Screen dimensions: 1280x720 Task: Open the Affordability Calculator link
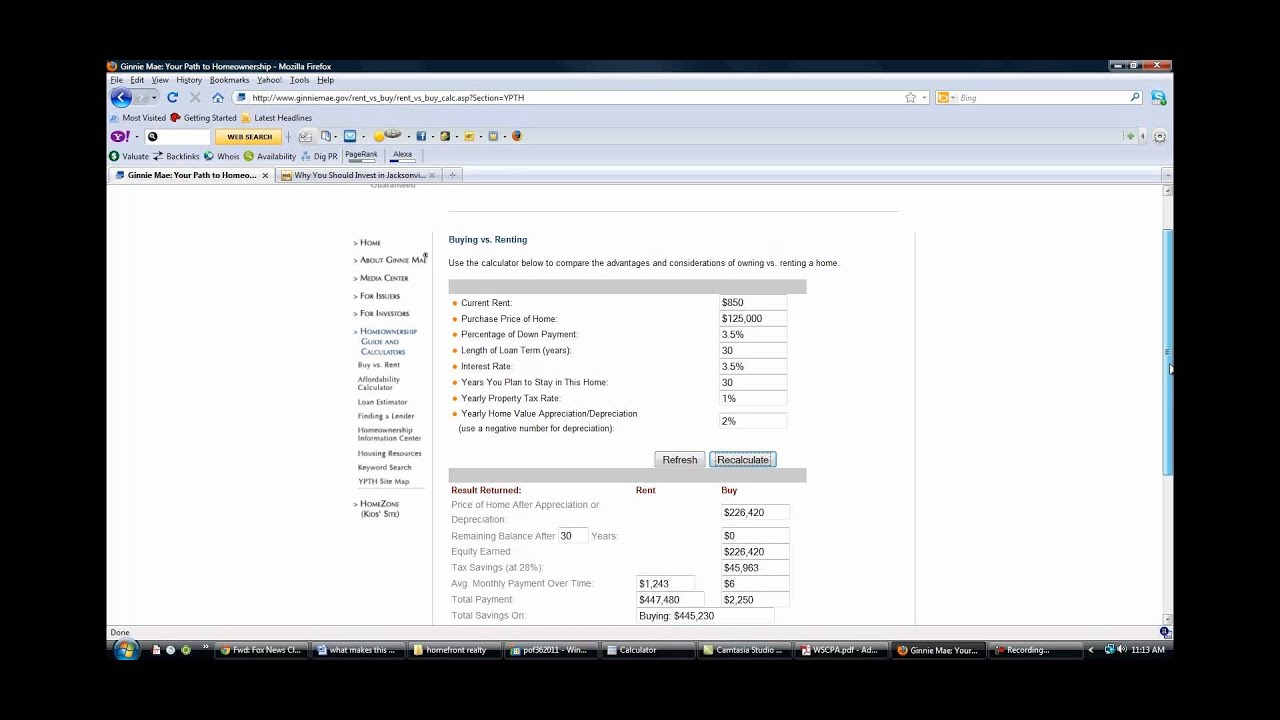[379, 383]
